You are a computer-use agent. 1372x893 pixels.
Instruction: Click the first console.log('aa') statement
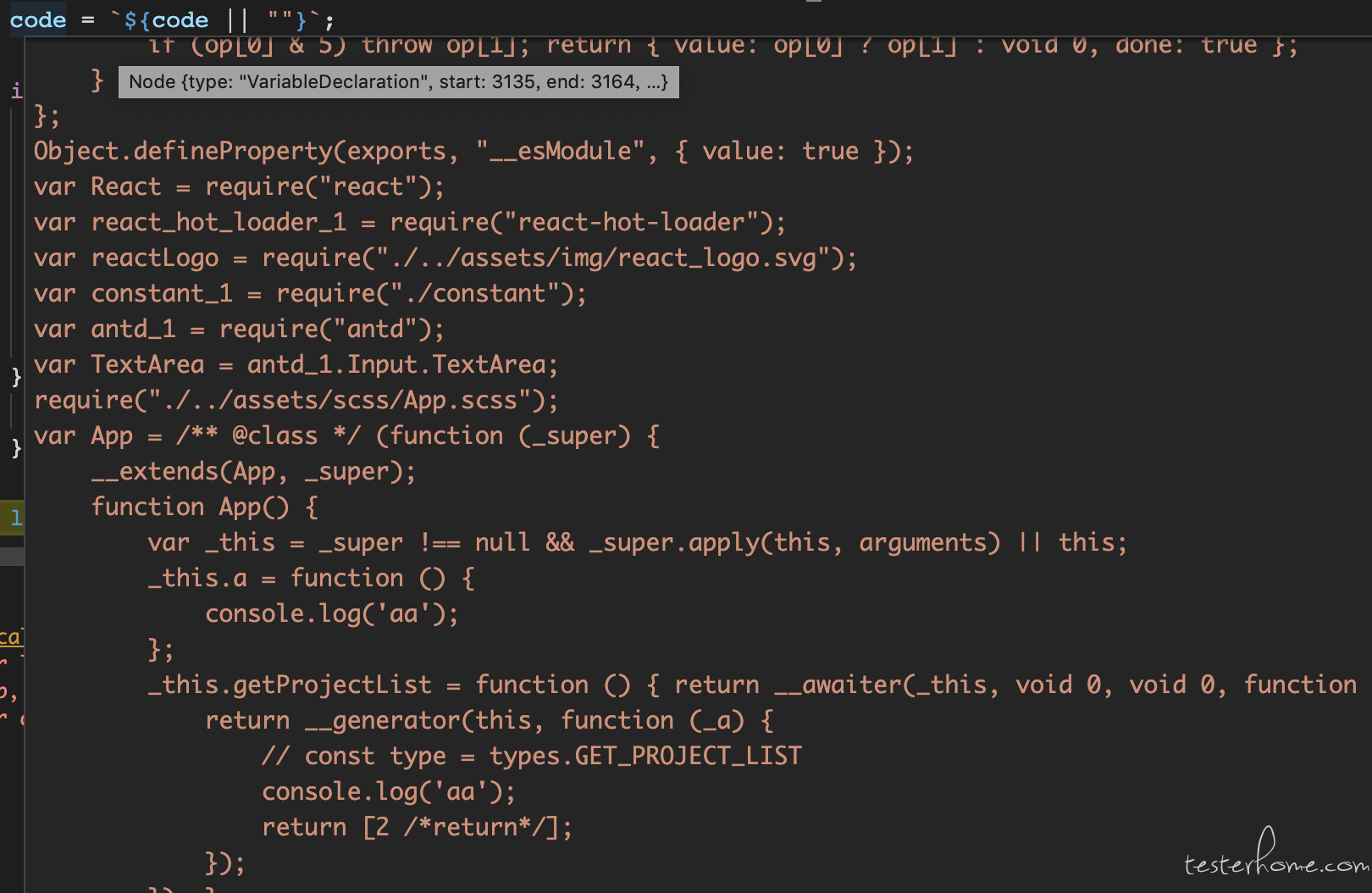(332, 613)
